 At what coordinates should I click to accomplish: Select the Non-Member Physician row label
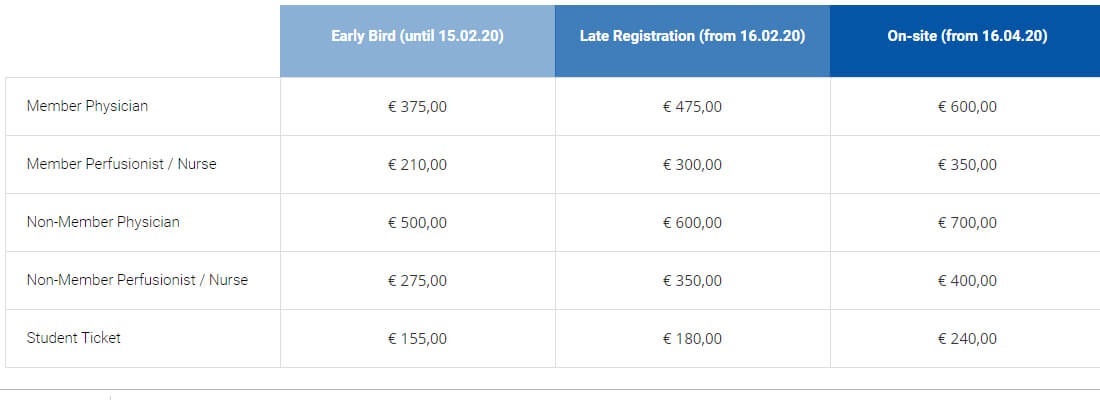click(x=103, y=222)
